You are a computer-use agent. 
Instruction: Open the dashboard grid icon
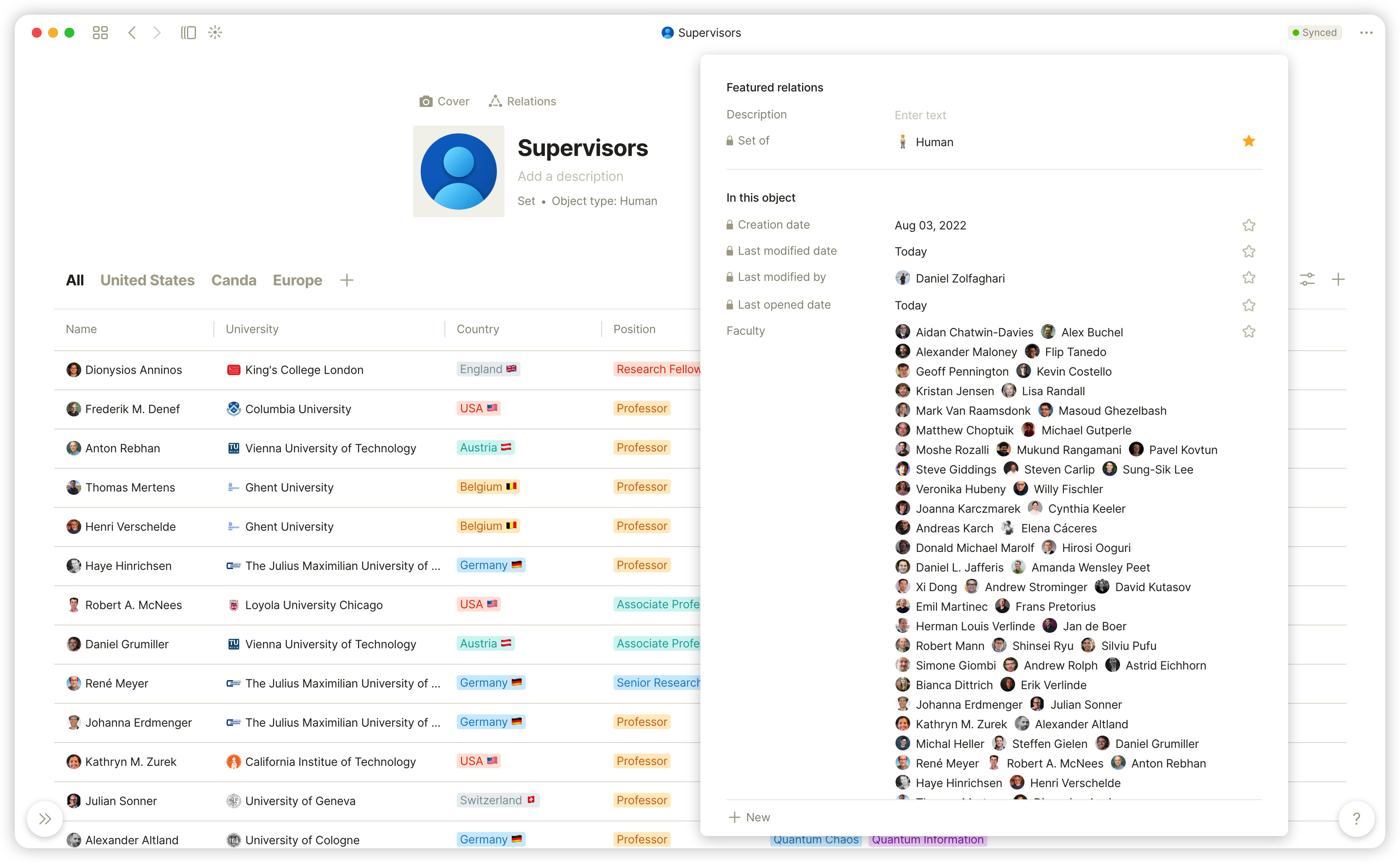click(x=100, y=33)
